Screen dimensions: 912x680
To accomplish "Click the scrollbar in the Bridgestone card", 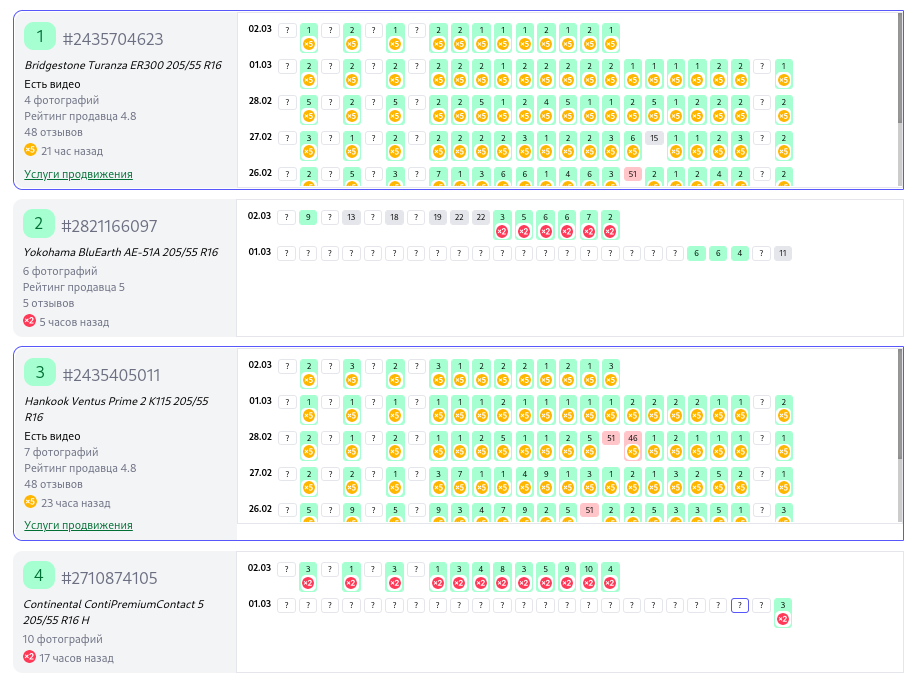I will pos(900,70).
